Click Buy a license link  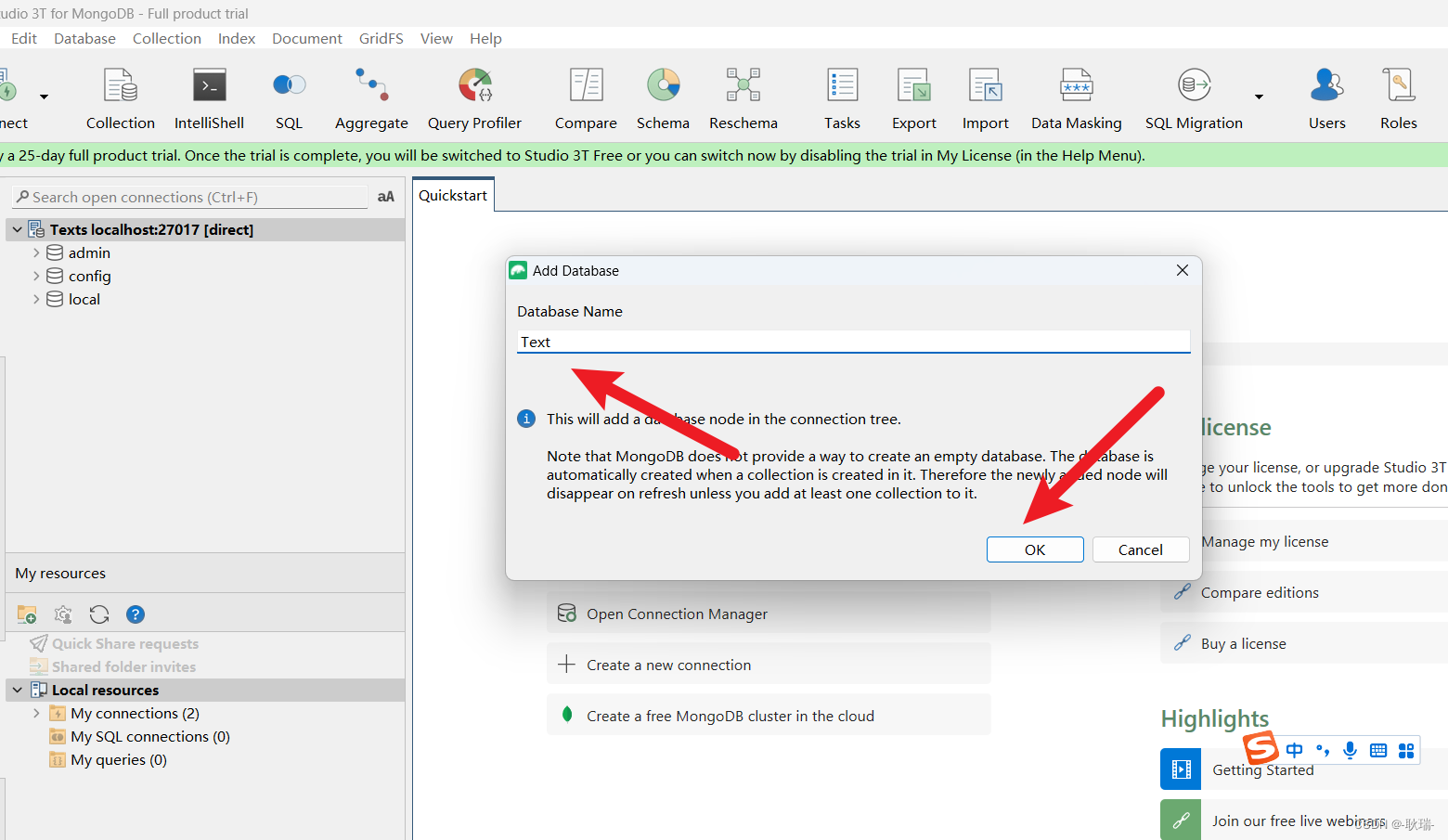tap(1244, 643)
